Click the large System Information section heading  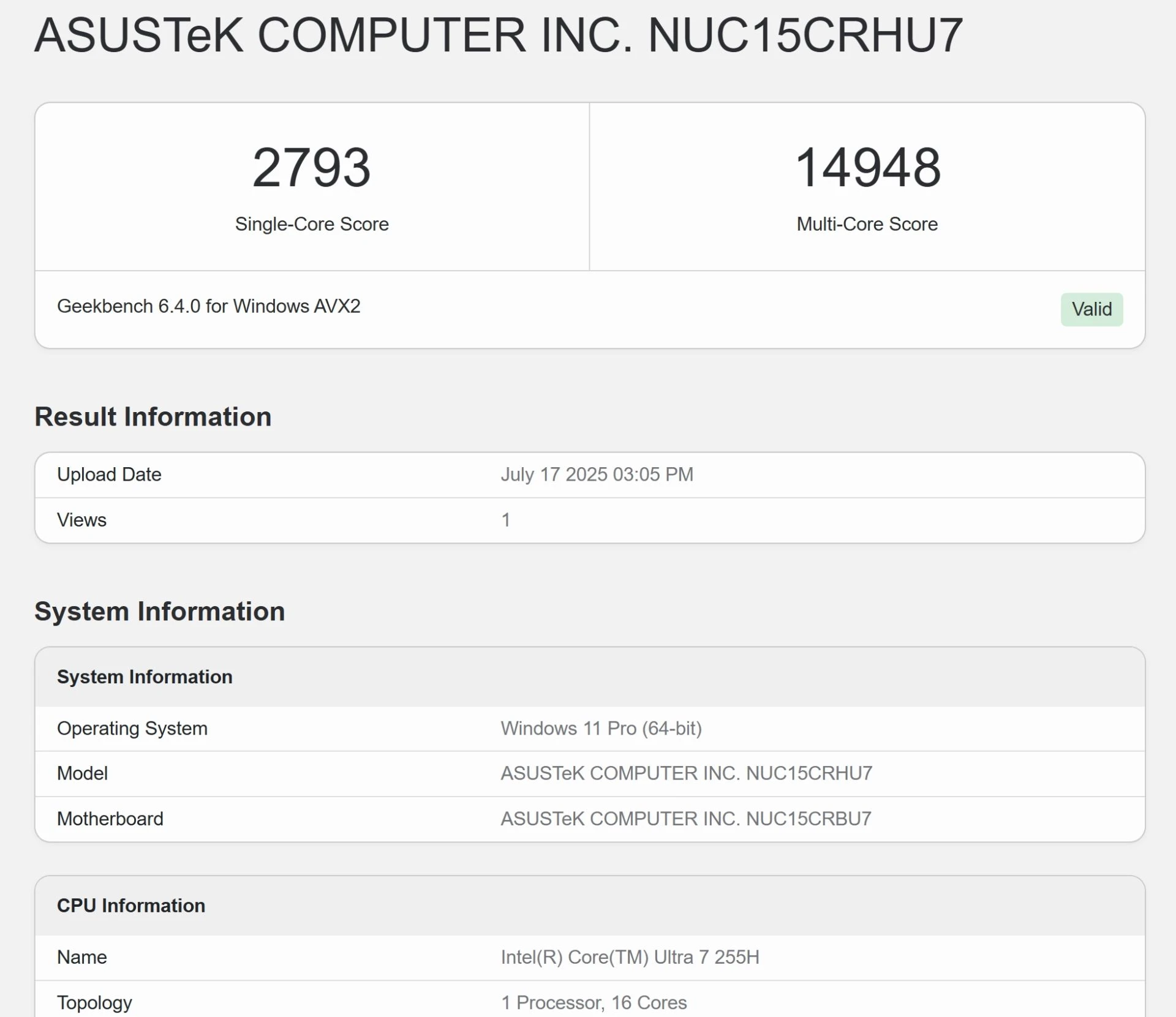160,612
